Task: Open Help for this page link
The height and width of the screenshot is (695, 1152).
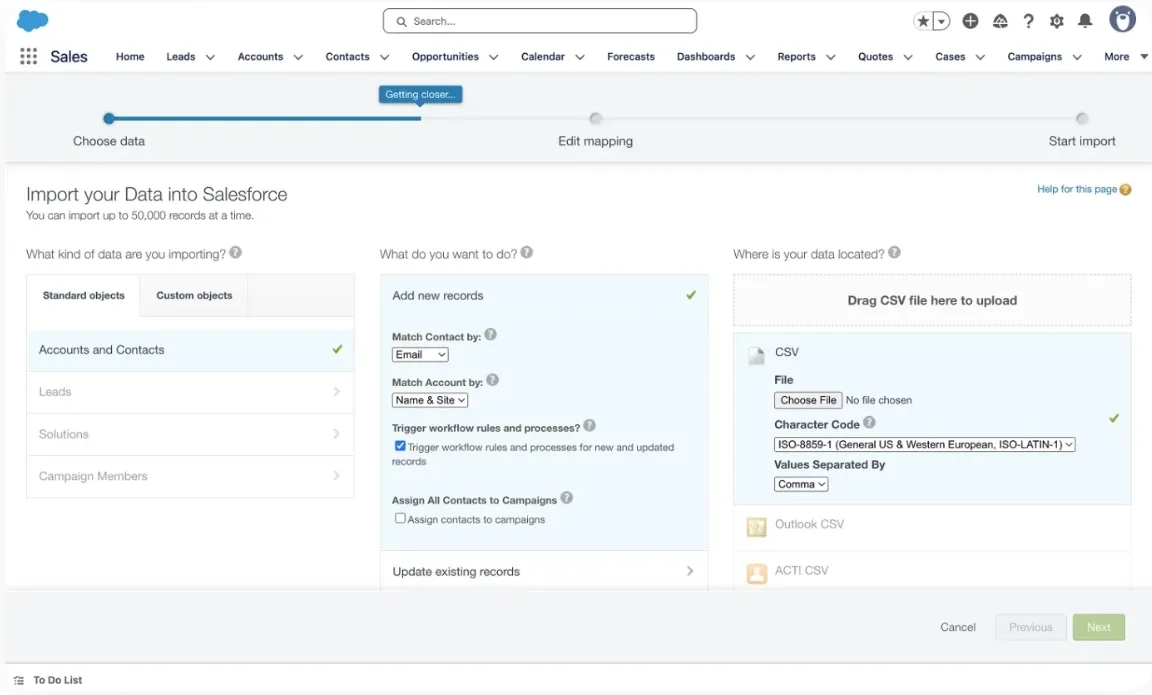Action: (1076, 189)
